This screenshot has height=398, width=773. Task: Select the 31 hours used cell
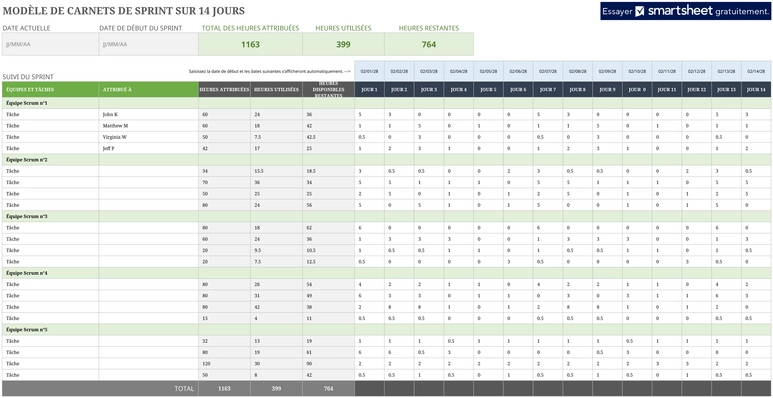coord(276,296)
